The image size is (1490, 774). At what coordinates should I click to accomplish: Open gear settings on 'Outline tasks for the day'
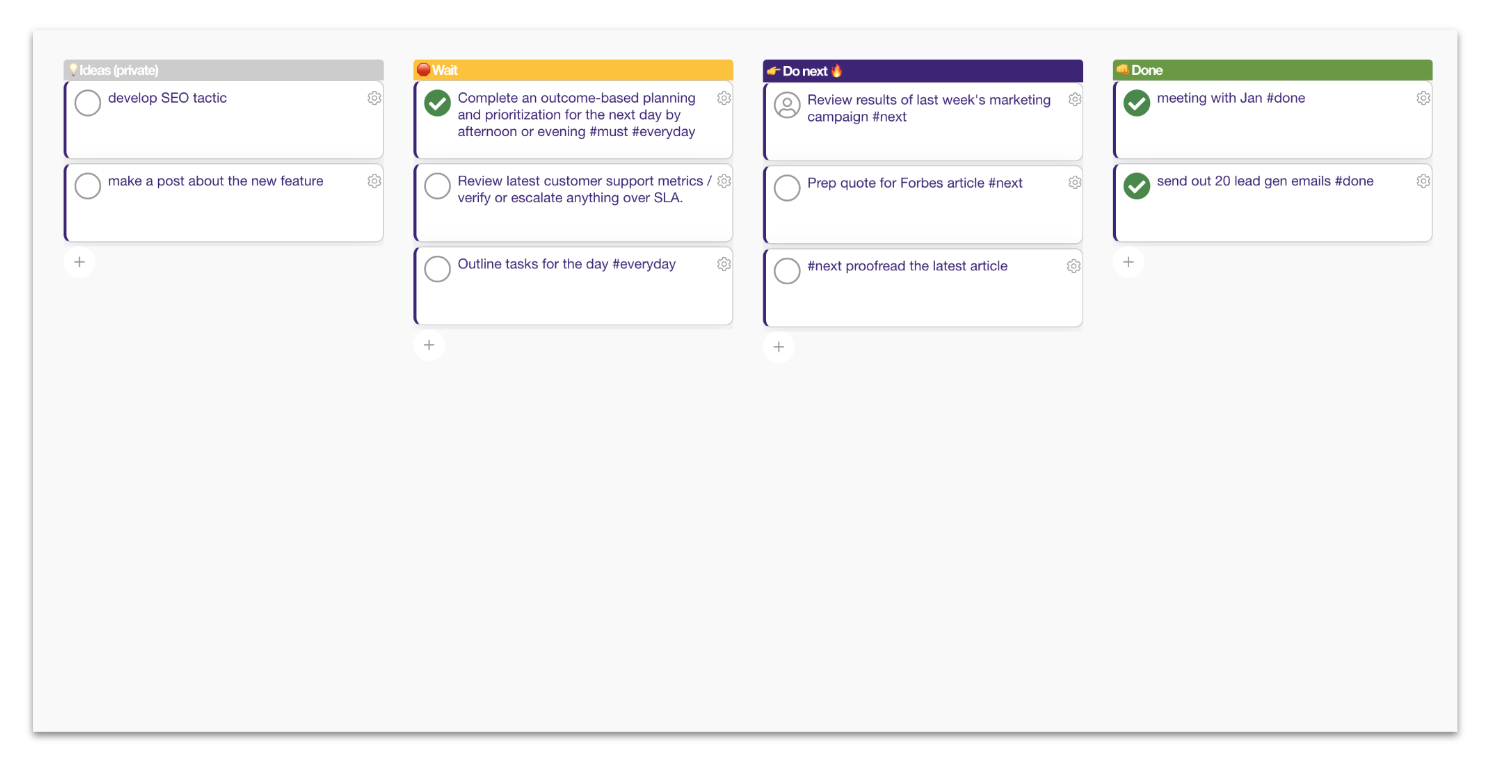[x=724, y=264]
